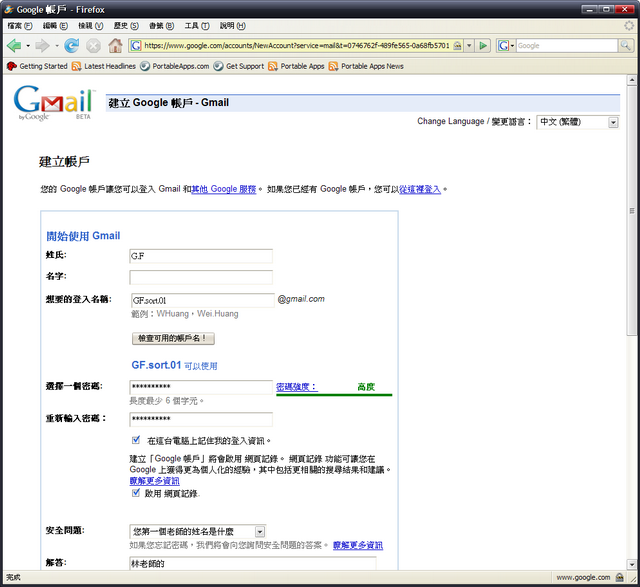Open Portable Apps feed bookmark
Viewport: 640px width, 587px height.
pos(296,66)
